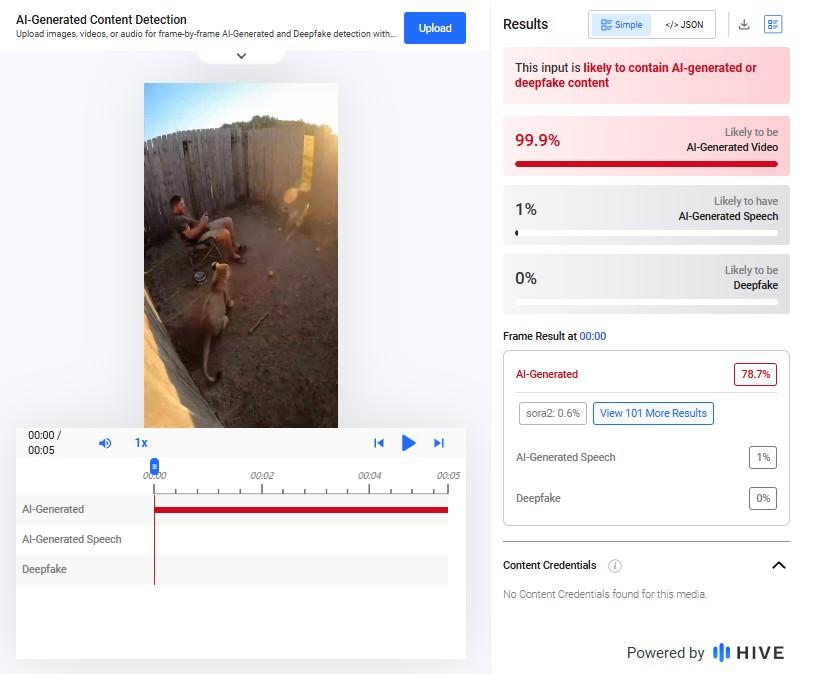Switch to the Simple results view
Viewport: 814px width, 674px height.
click(x=621, y=24)
